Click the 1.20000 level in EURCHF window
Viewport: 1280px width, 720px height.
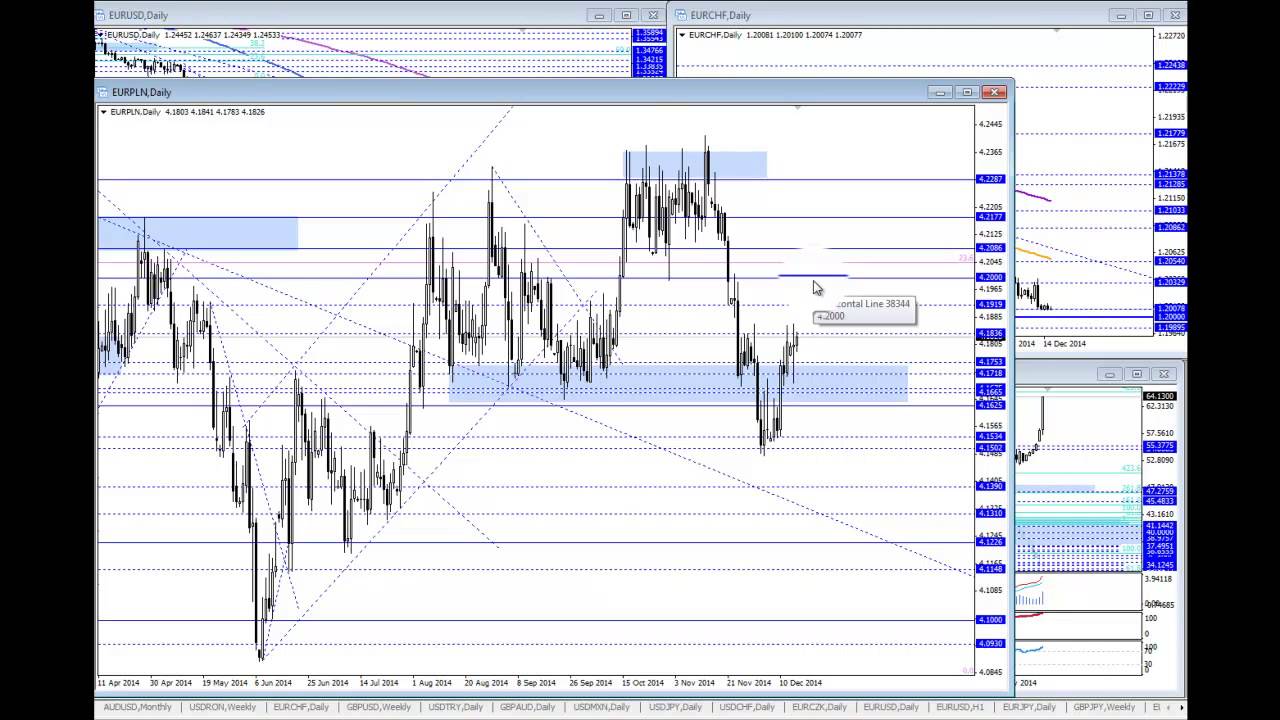click(1171, 317)
